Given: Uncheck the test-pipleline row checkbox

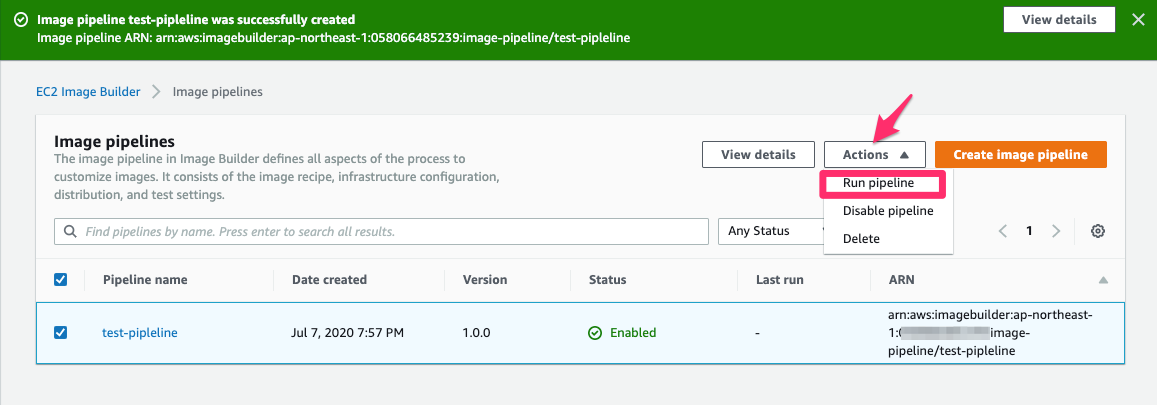Looking at the screenshot, I should pos(61,333).
